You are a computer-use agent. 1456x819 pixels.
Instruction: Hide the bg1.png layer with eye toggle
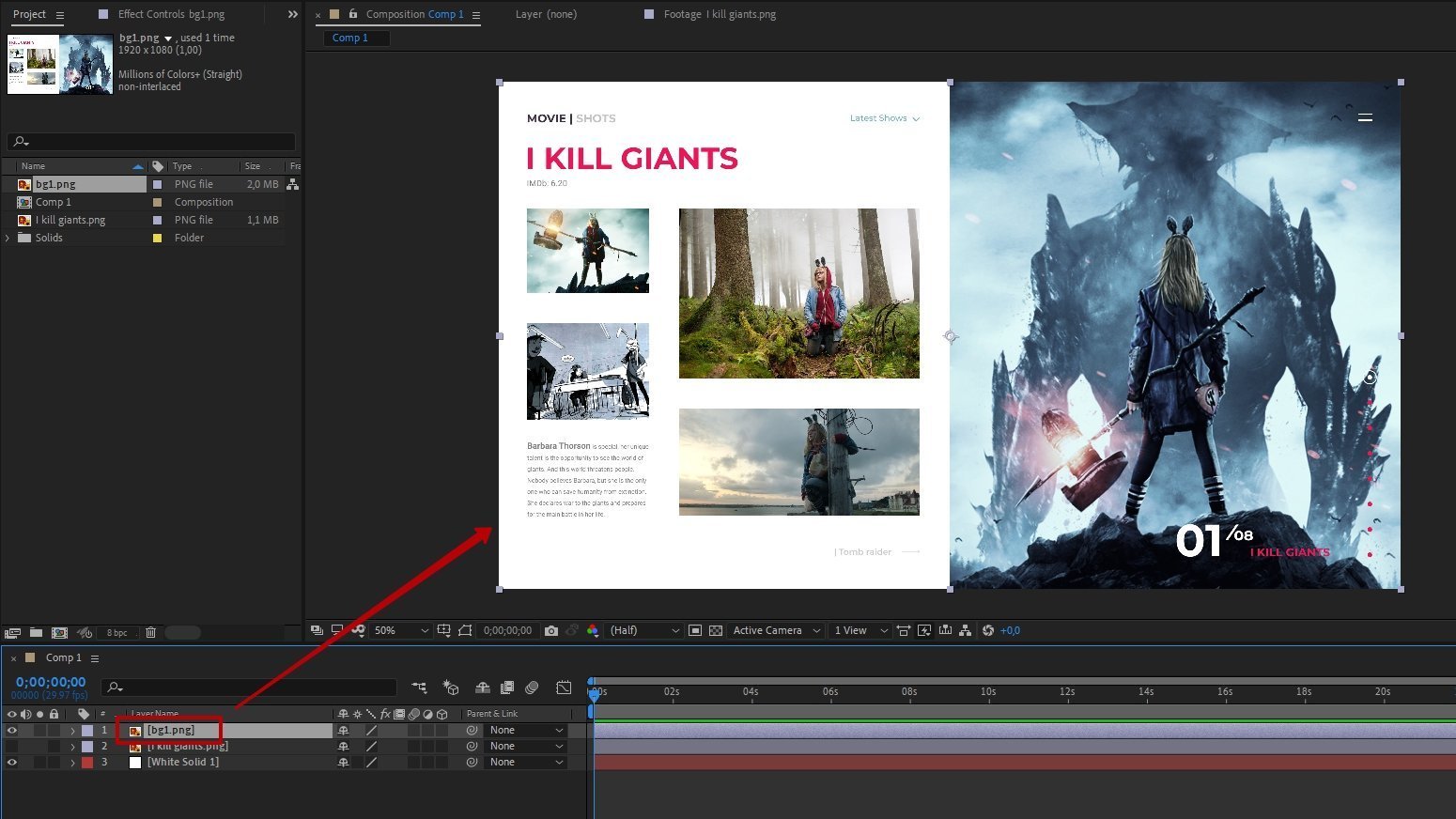12,730
